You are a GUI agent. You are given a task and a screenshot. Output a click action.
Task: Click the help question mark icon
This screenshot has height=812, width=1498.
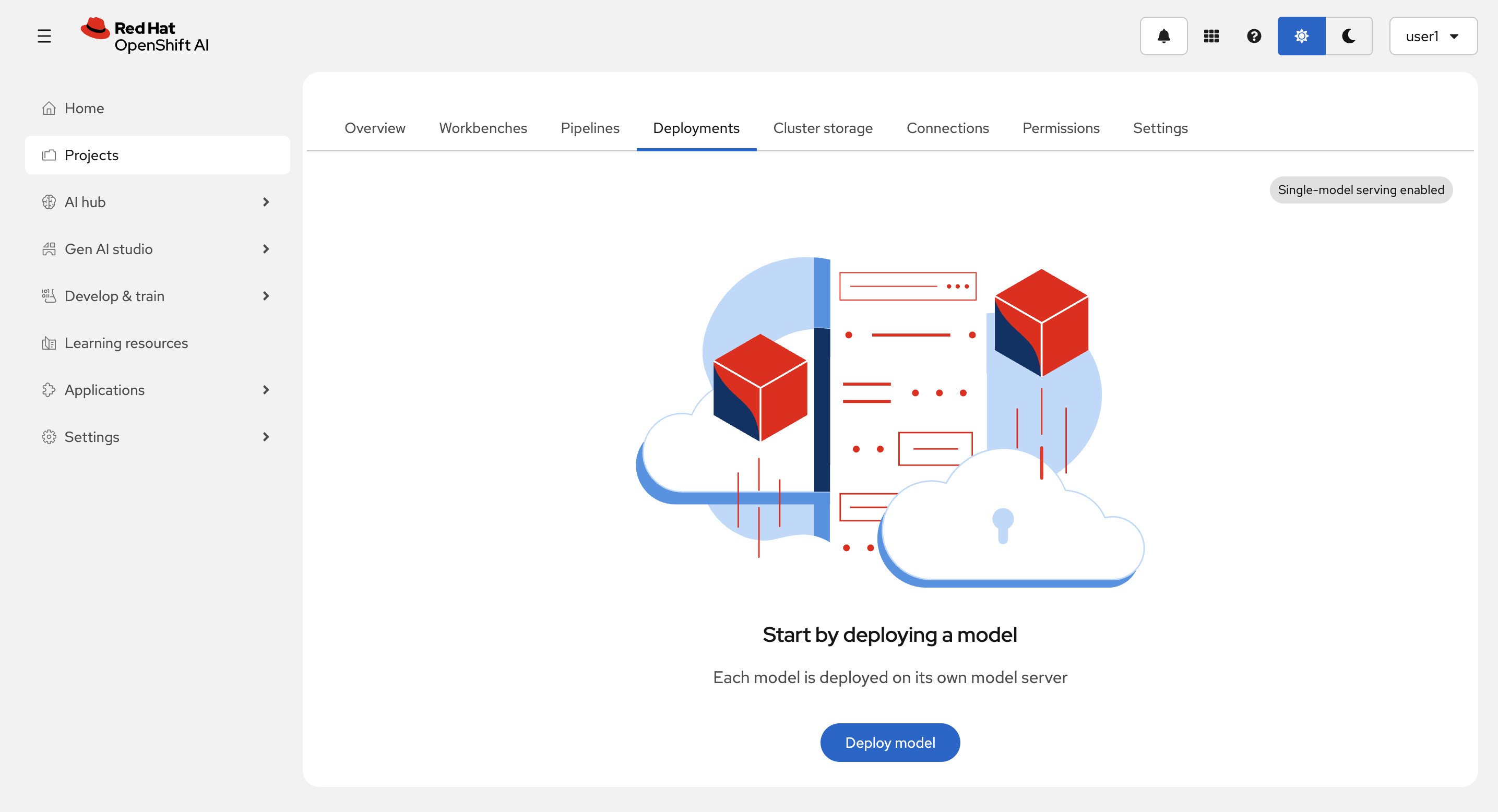(1254, 36)
